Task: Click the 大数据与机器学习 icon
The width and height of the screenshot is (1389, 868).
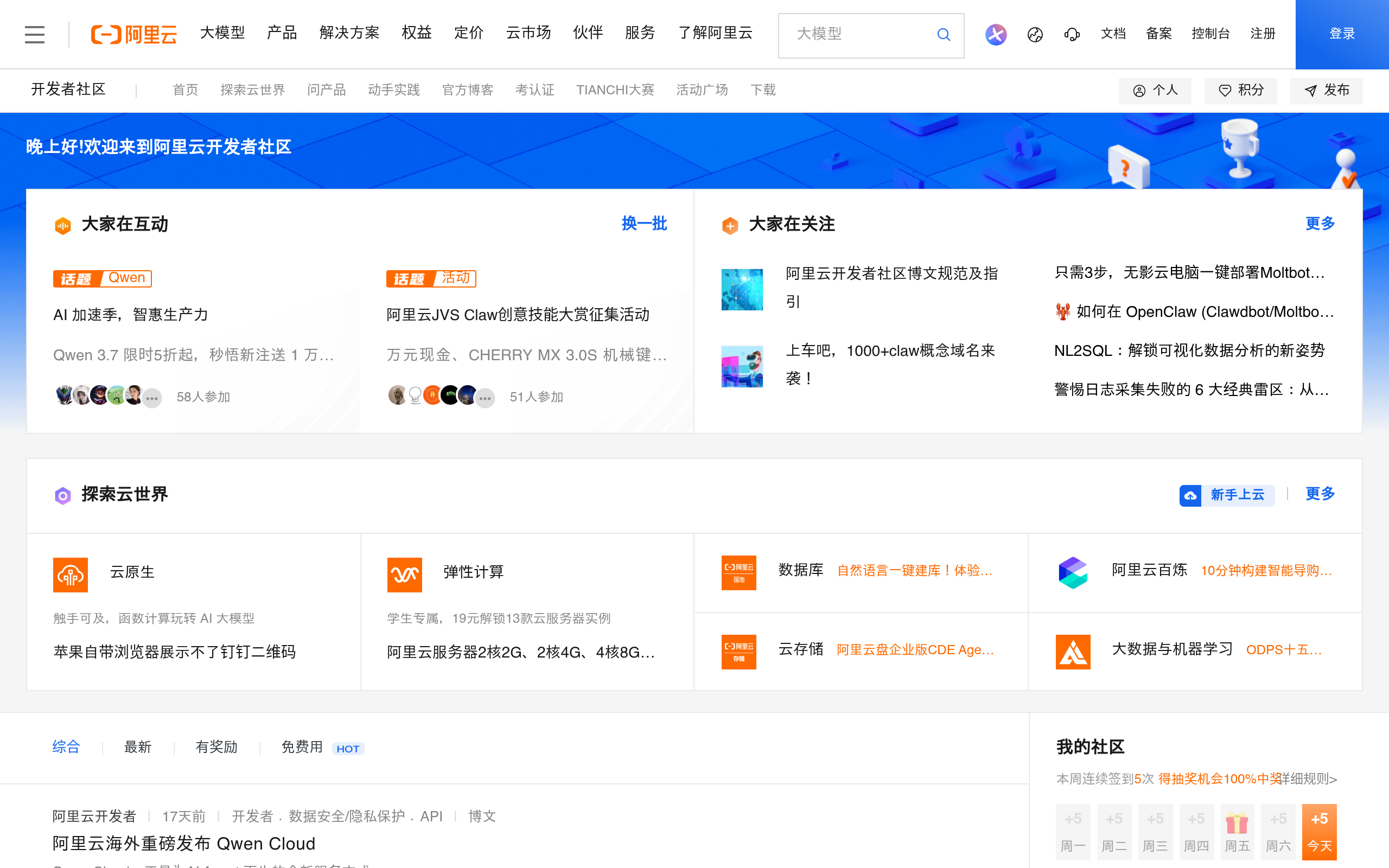Action: (x=1073, y=652)
